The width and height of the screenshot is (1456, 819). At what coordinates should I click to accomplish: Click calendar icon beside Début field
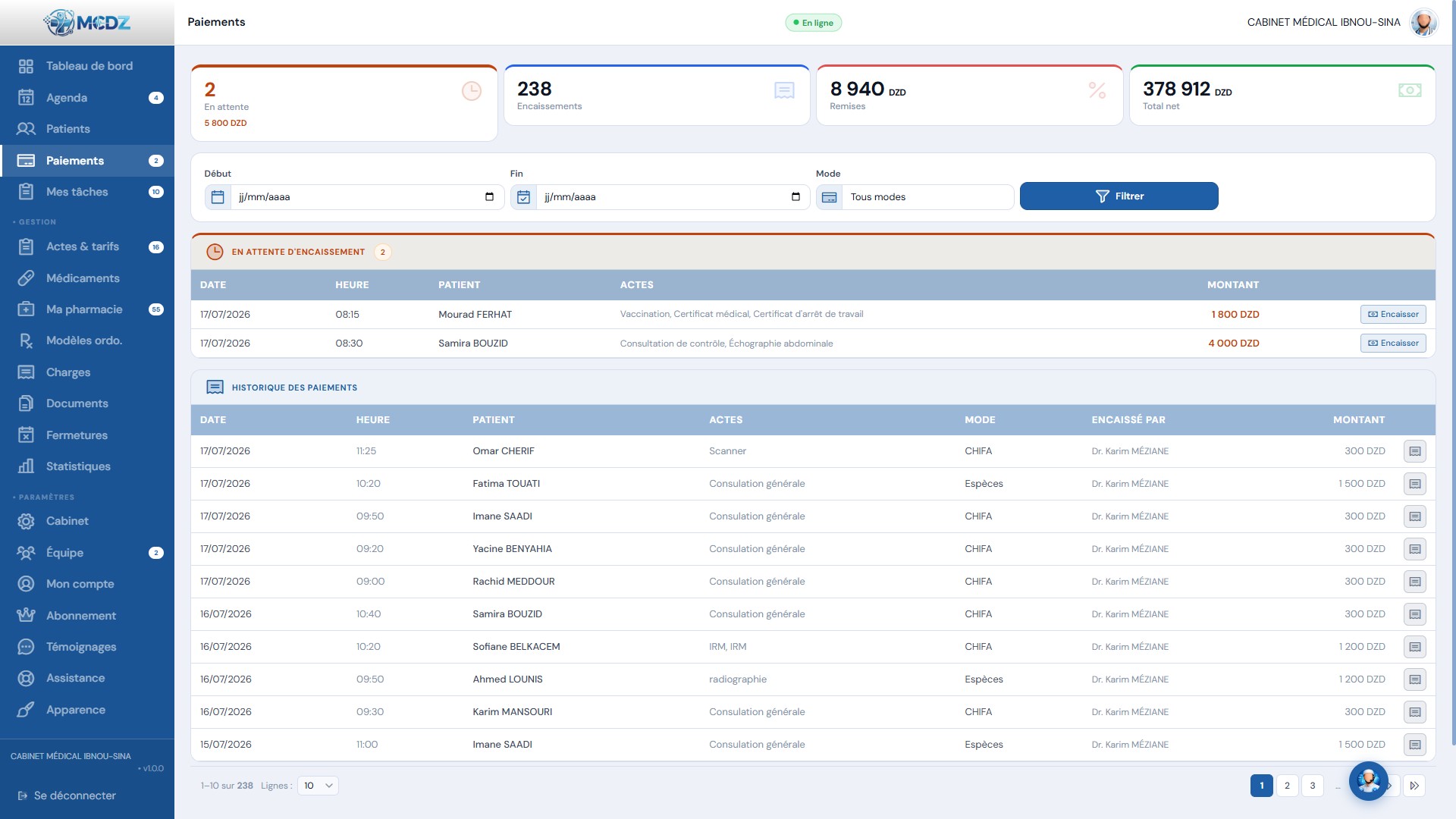click(x=218, y=197)
